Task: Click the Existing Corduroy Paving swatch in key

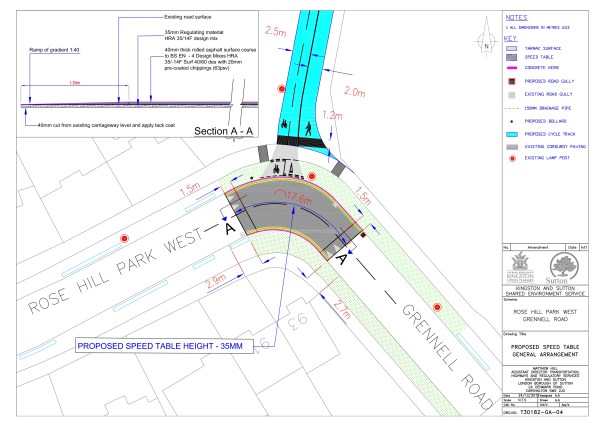Action: point(512,147)
